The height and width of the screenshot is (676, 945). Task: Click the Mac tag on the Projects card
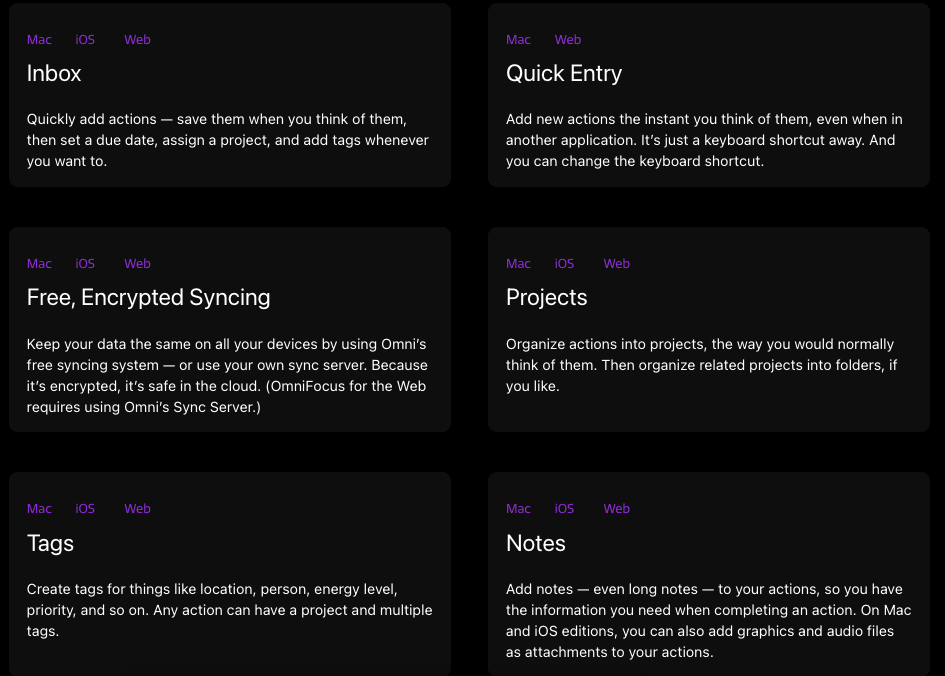tap(518, 263)
